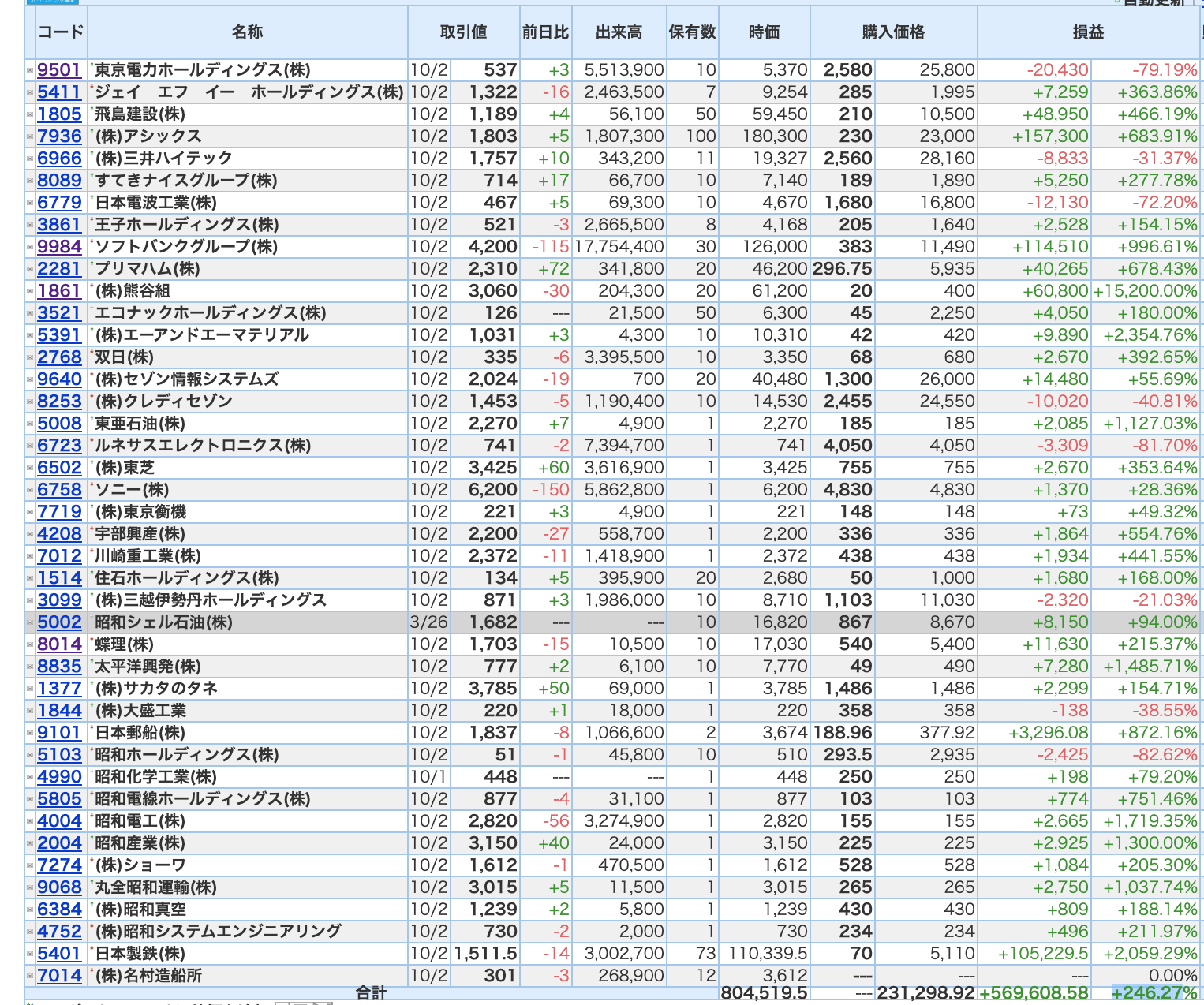Click the 損益 column header
This screenshot has width=1204, height=1005.
(1089, 32)
